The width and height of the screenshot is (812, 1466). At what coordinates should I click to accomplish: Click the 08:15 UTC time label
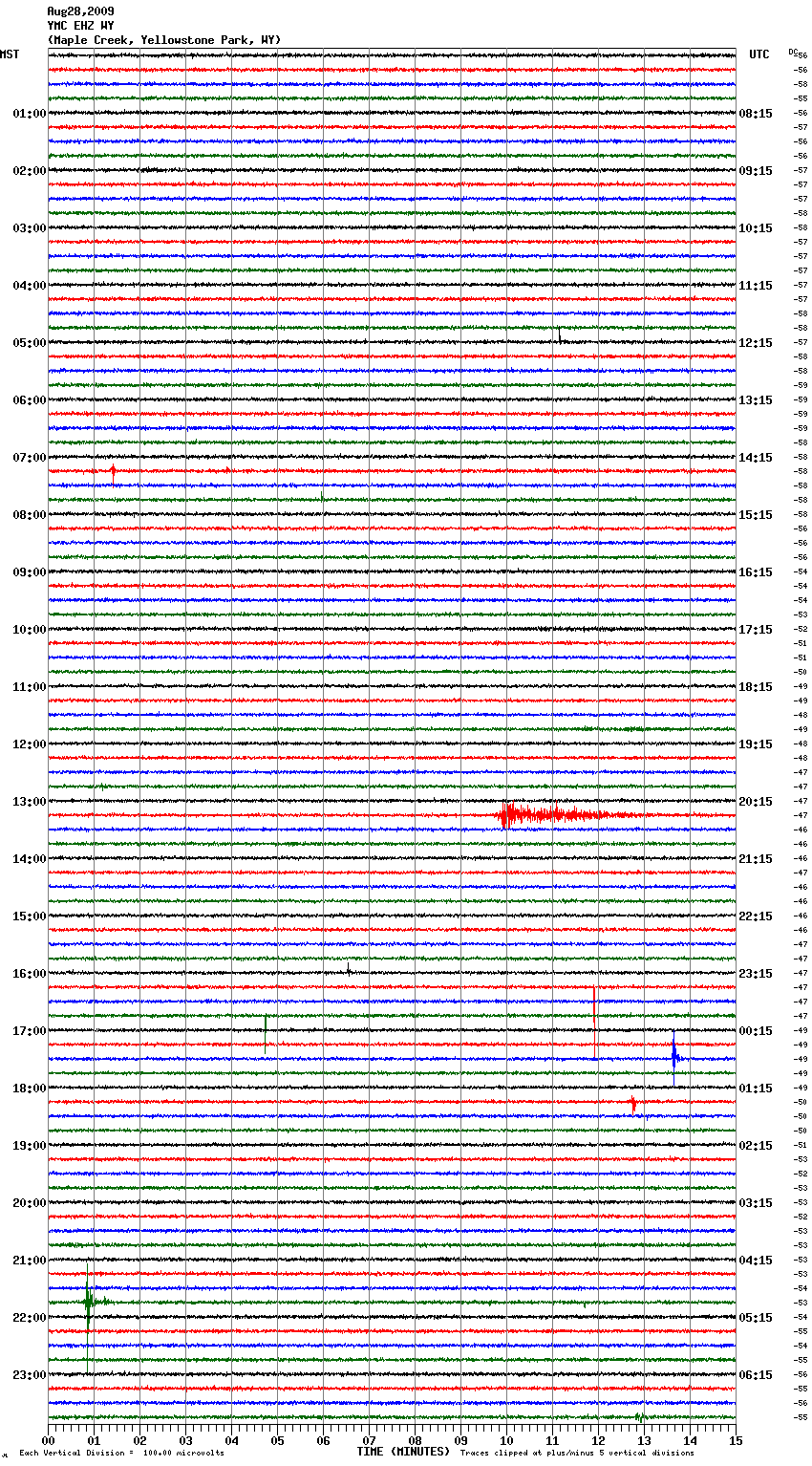coord(756,114)
